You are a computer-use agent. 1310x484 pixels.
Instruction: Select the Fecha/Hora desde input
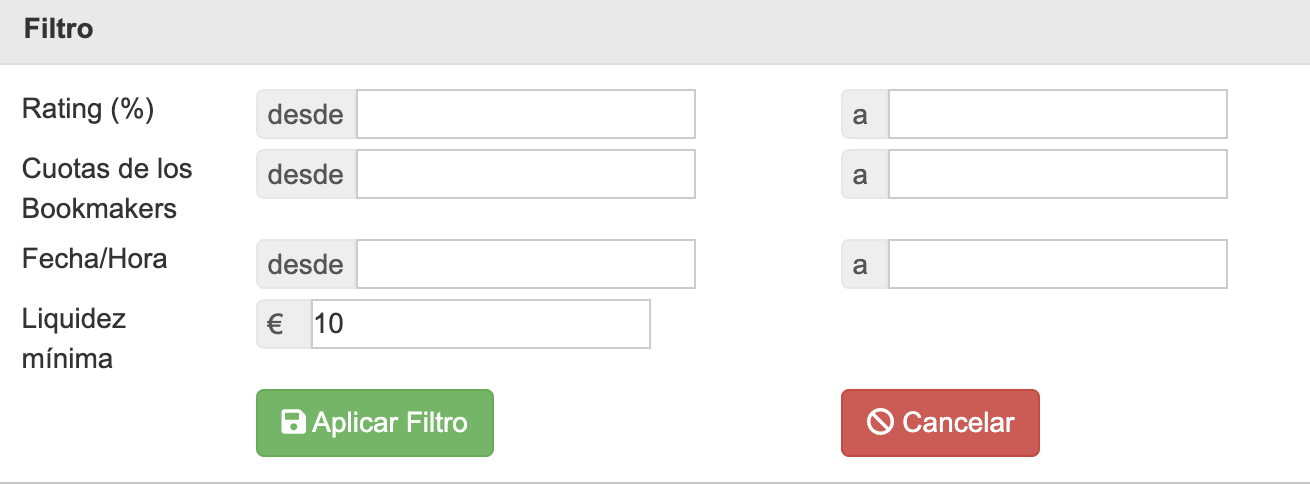(526, 264)
